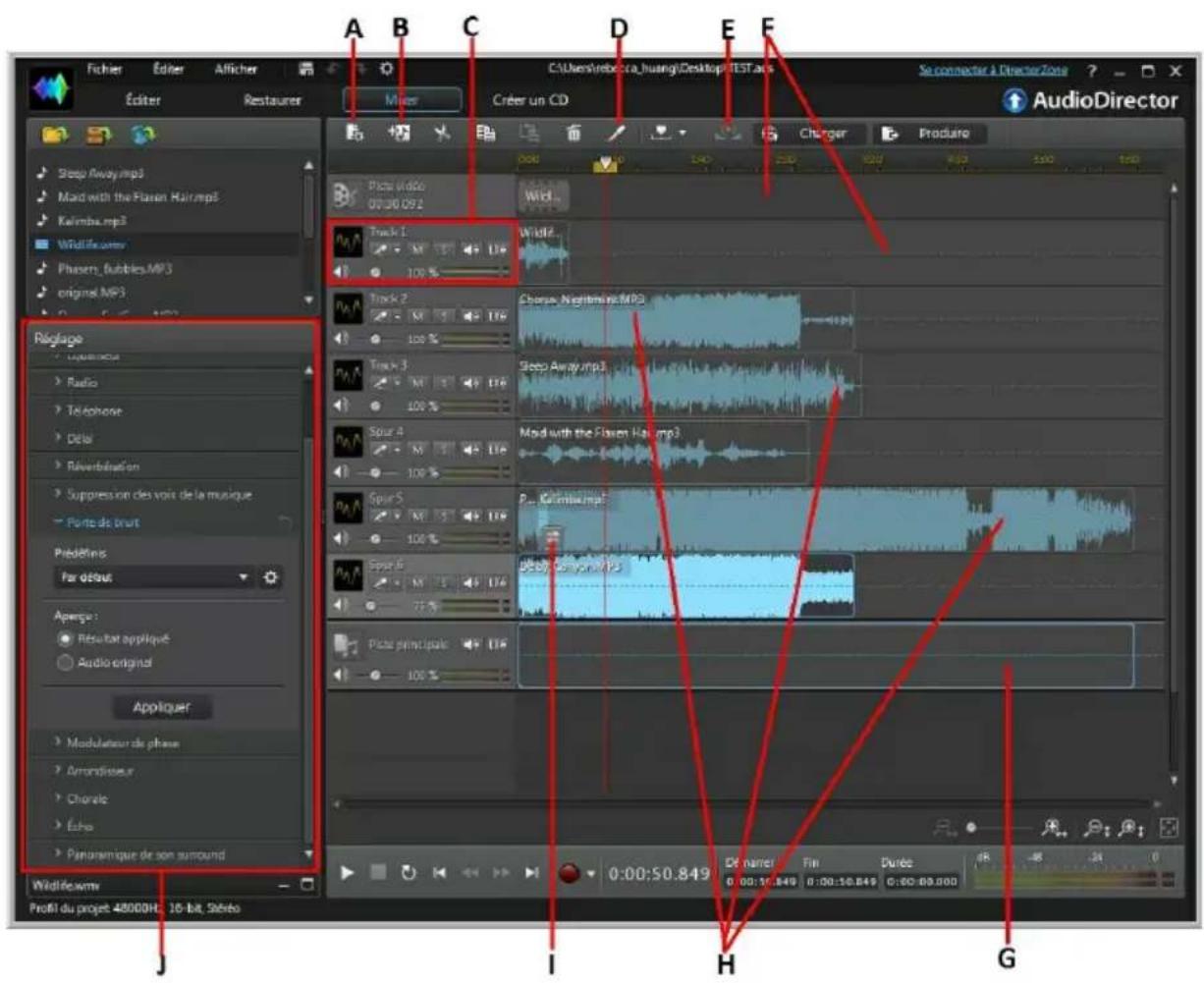The height and width of the screenshot is (983, 1204).
Task: Jump to start with skip-back button
Action: [440, 872]
